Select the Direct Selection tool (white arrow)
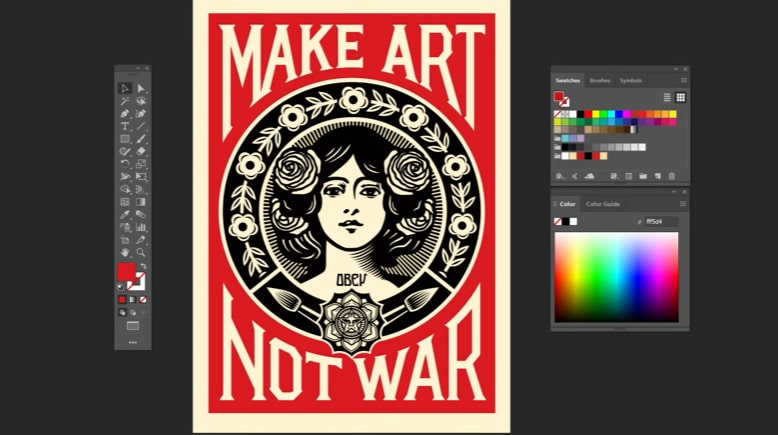Screen dimensions: 778x435 141,88
